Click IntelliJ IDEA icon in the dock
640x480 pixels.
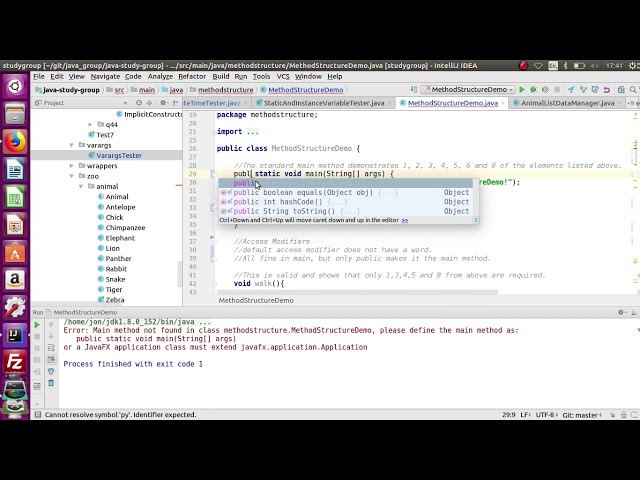pyautogui.click(x=15, y=335)
